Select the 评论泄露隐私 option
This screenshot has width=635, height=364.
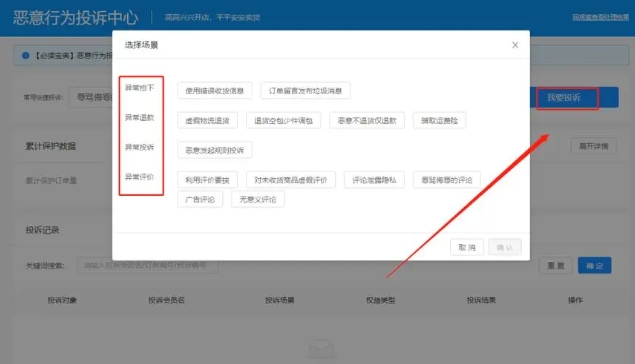point(374,180)
